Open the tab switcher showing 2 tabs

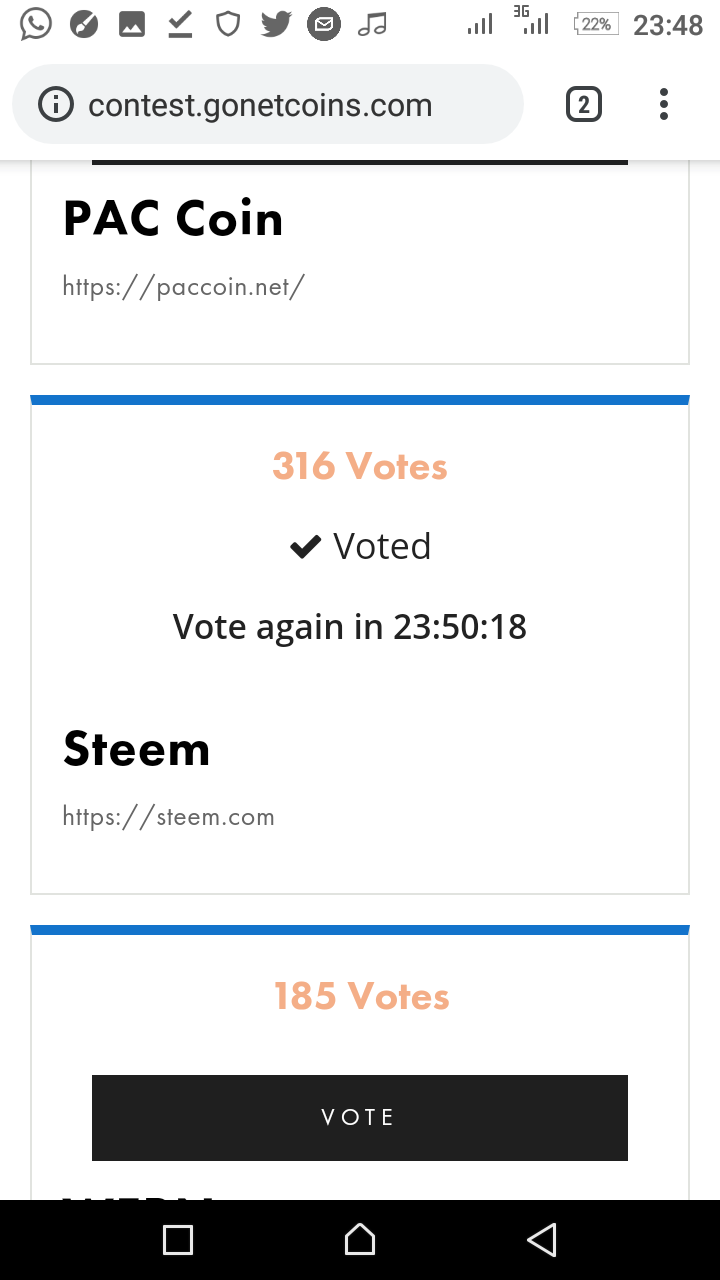[x=584, y=104]
